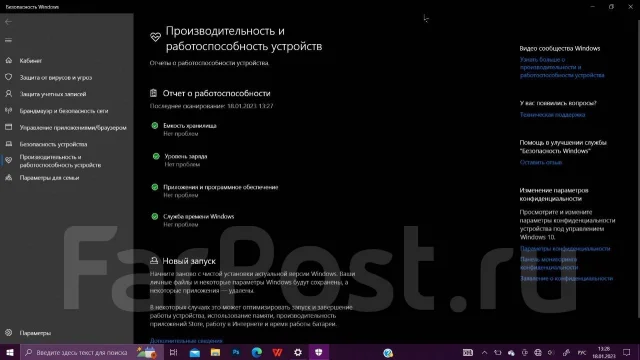Click green check next to Уровень заряда
Screen dimensions: 640x360
point(156,156)
